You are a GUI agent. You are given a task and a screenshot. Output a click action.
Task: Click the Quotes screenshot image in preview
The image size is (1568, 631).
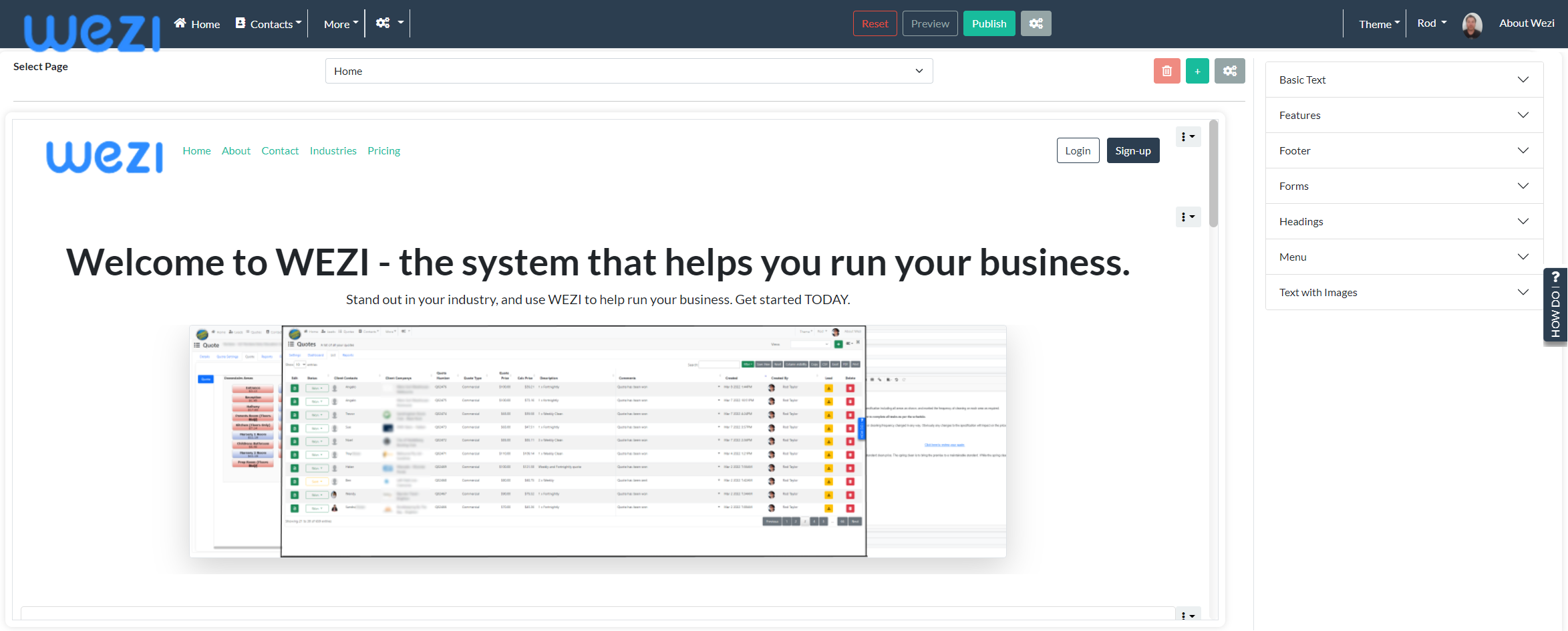point(598,441)
